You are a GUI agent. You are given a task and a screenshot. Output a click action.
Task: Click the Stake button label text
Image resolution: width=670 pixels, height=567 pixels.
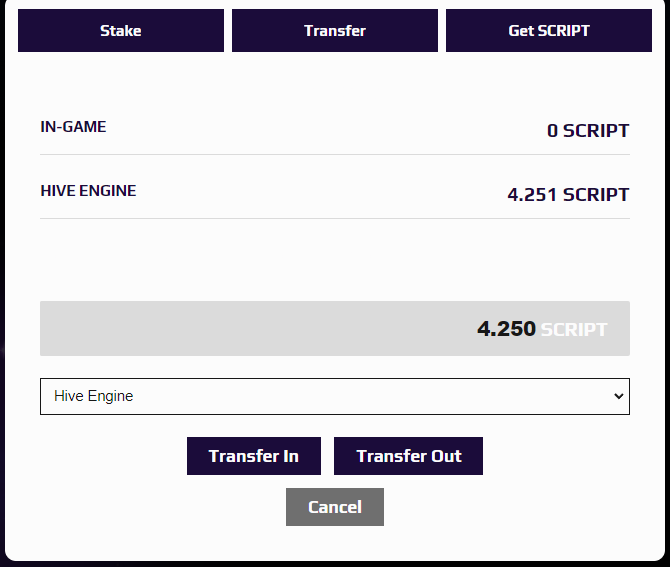(121, 31)
